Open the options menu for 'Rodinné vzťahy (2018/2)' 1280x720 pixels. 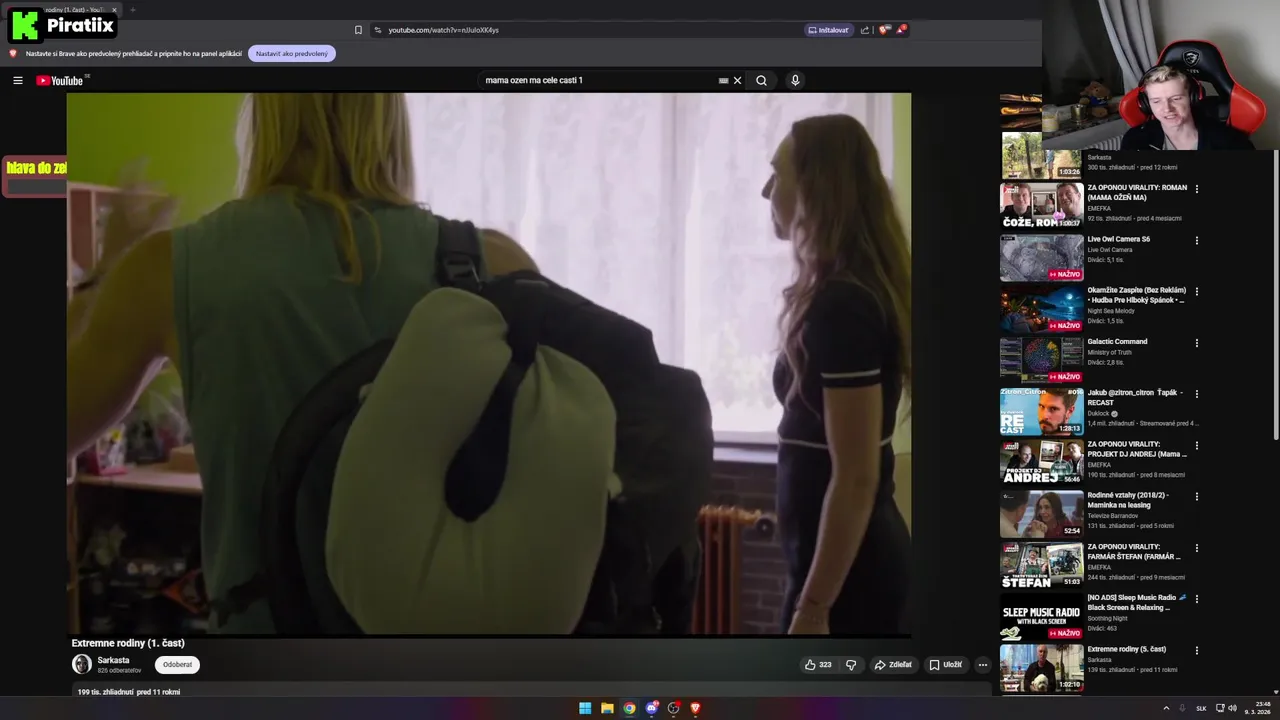1196,497
